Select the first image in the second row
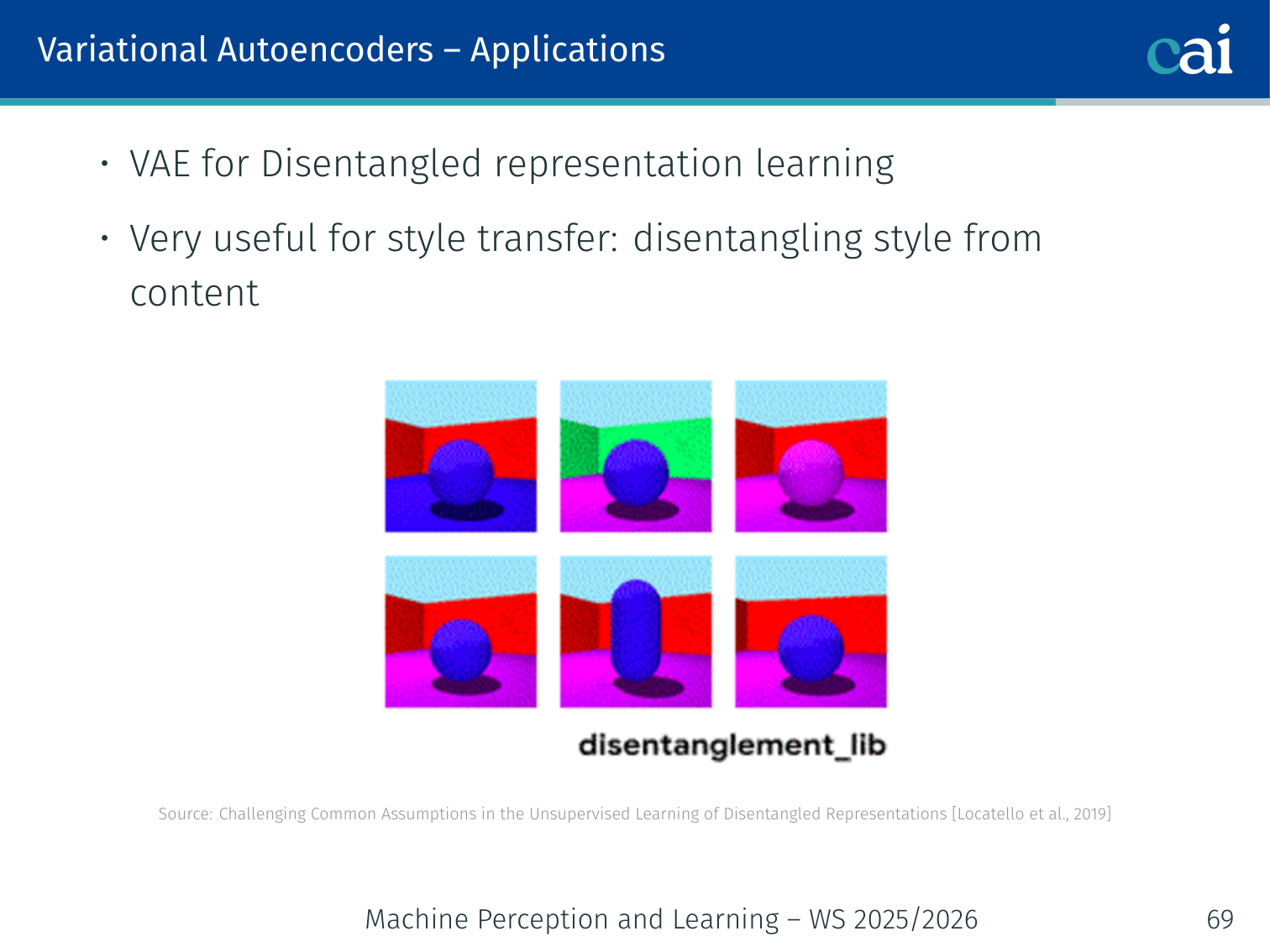This screenshot has width=1270, height=952. (460, 631)
